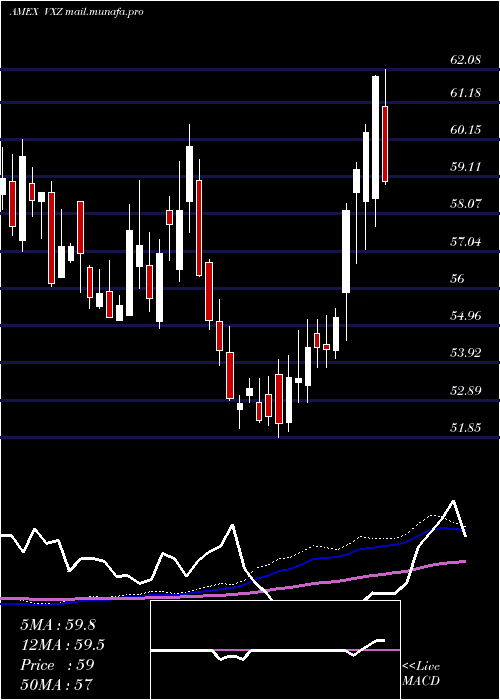Click inside the MACD inset panel

[275, 650]
